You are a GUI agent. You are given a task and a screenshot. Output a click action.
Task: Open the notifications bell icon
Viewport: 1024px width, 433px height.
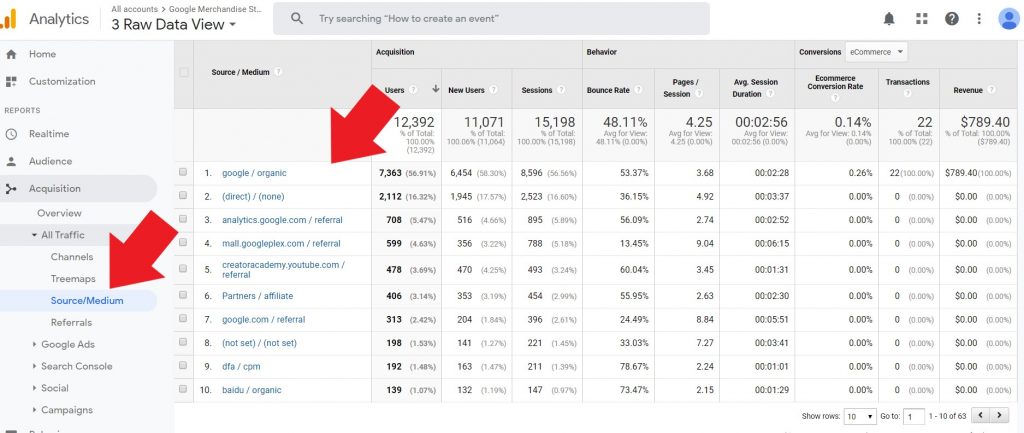[889, 19]
